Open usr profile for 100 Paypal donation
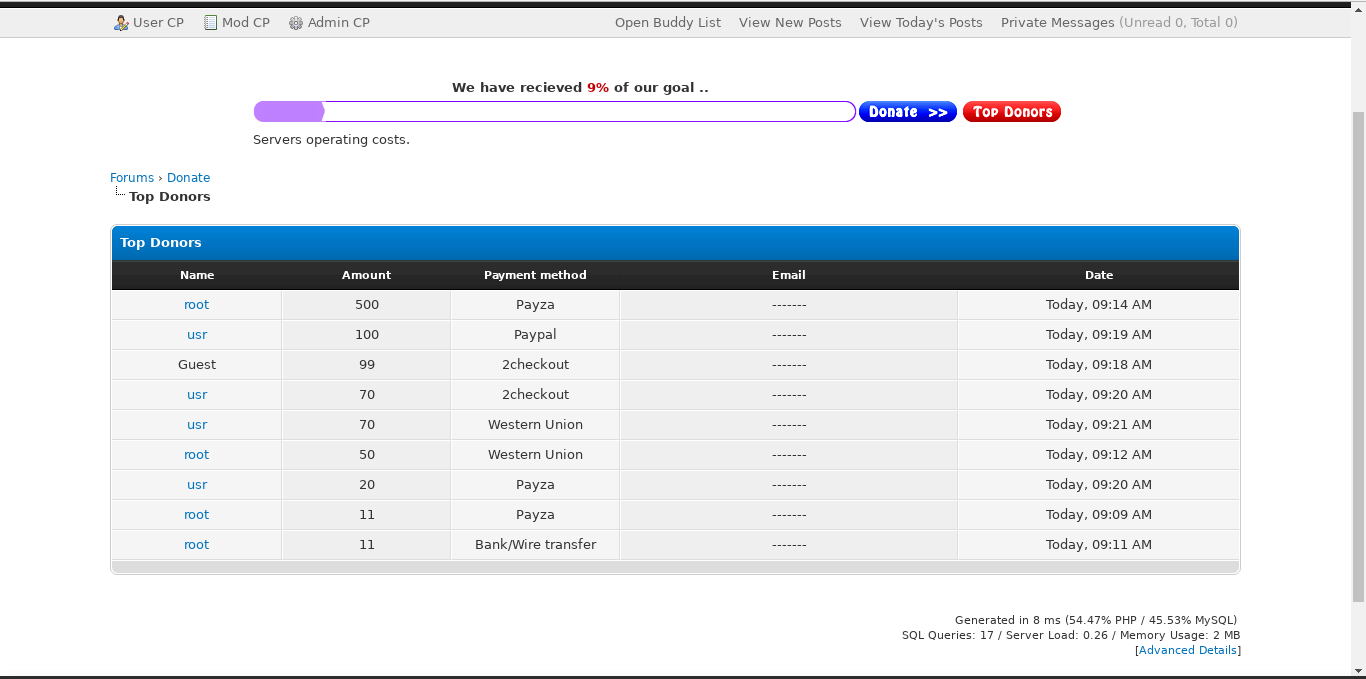The height and width of the screenshot is (679, 1366). (x=197, y=335)
